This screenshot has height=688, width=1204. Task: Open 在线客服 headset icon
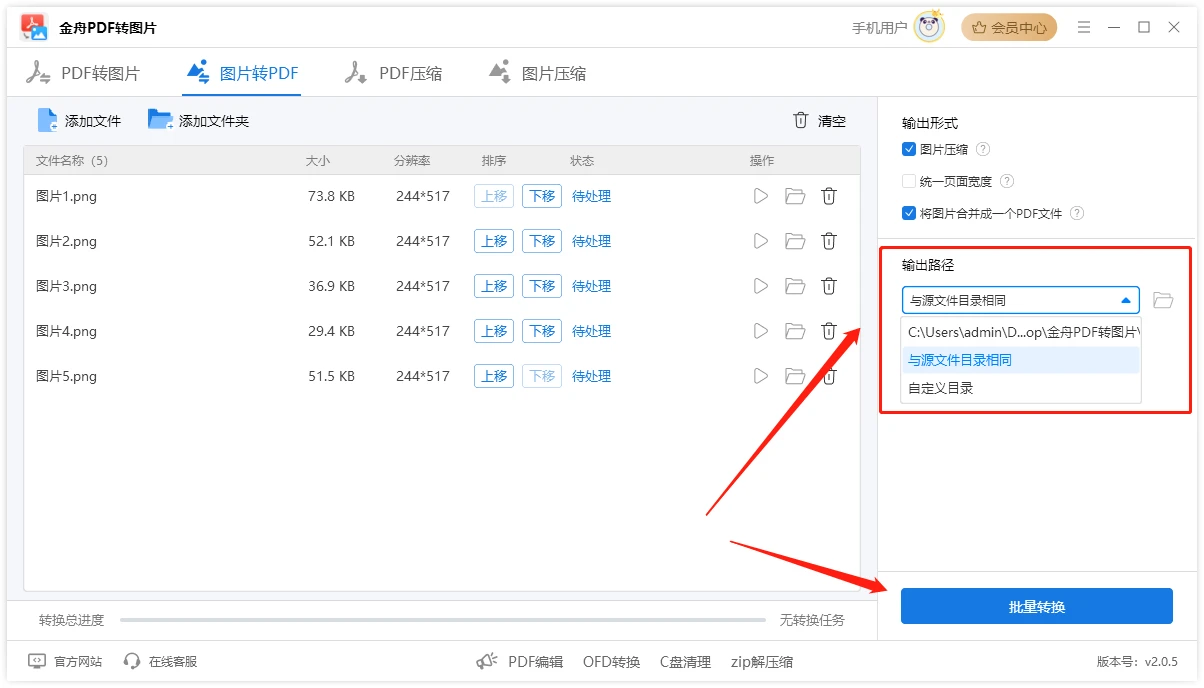pos(132,661)
